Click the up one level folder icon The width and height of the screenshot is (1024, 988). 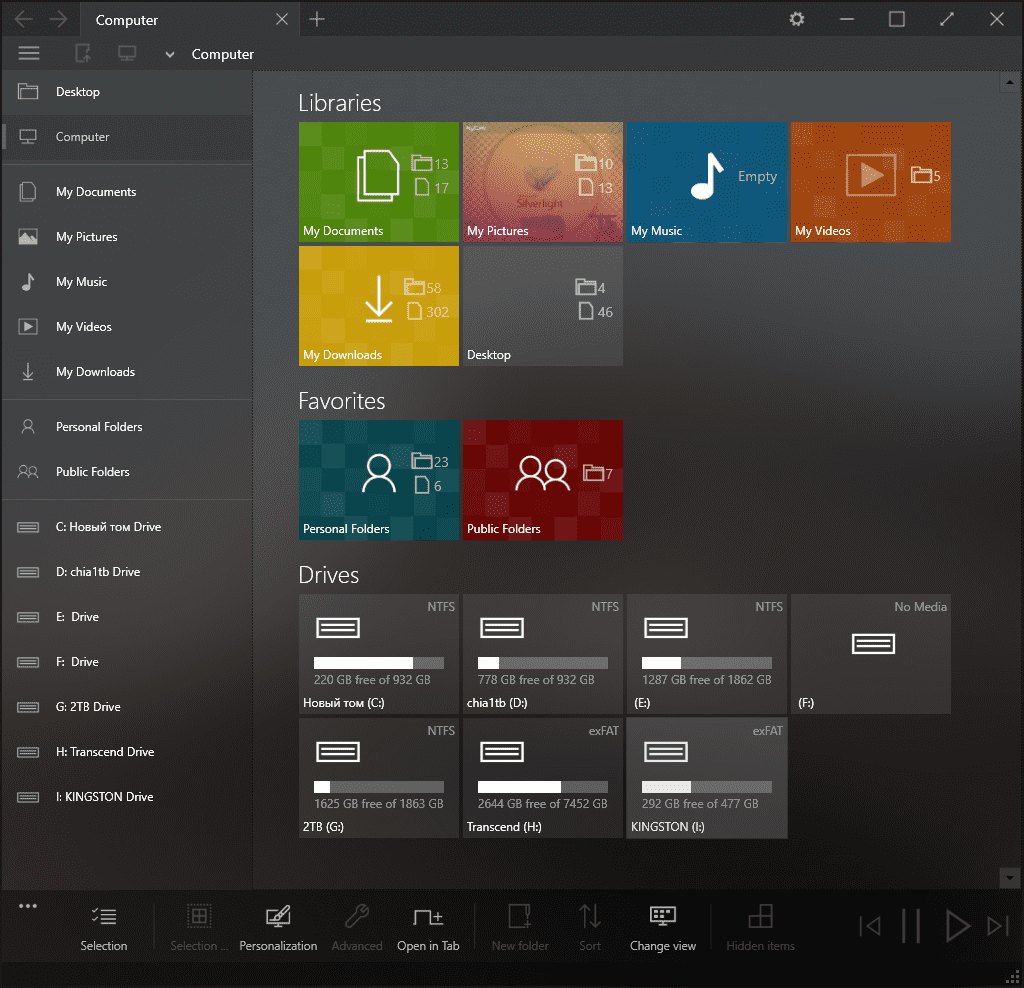click(84, 54)
